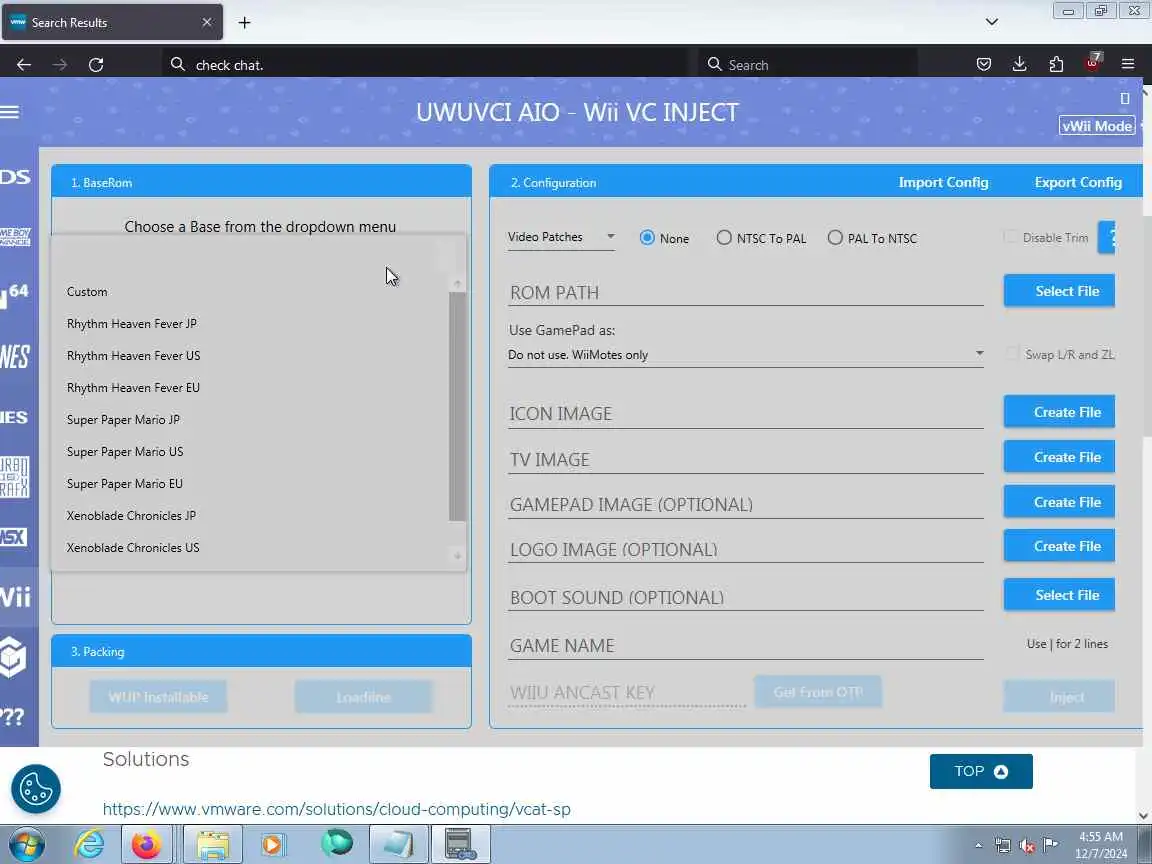Click Create File for GAMEPAD IMAGE
Viewport: 1152px width, 864px height.
[1059, 502]
